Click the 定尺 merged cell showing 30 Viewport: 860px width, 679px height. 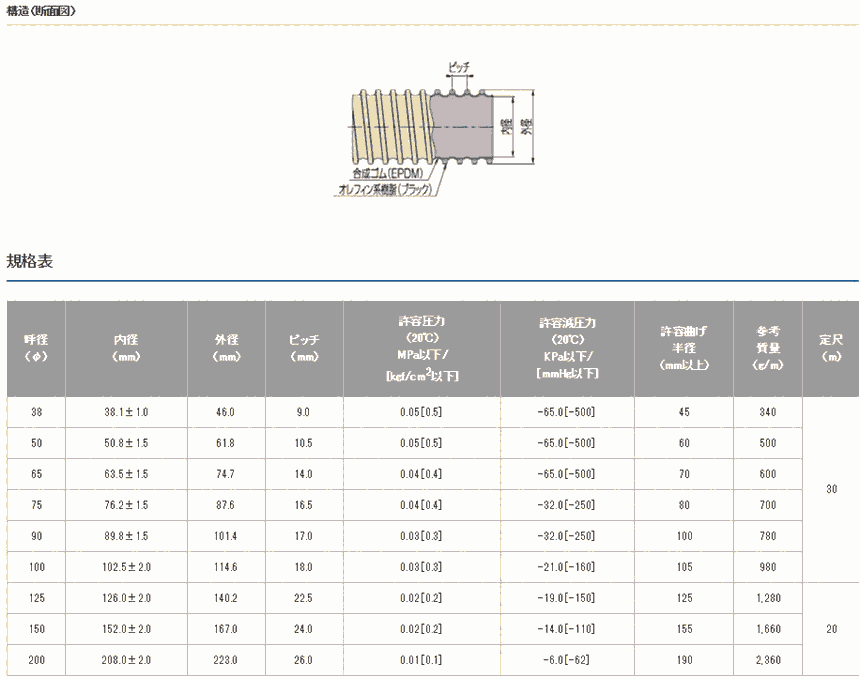click(830, 489)
